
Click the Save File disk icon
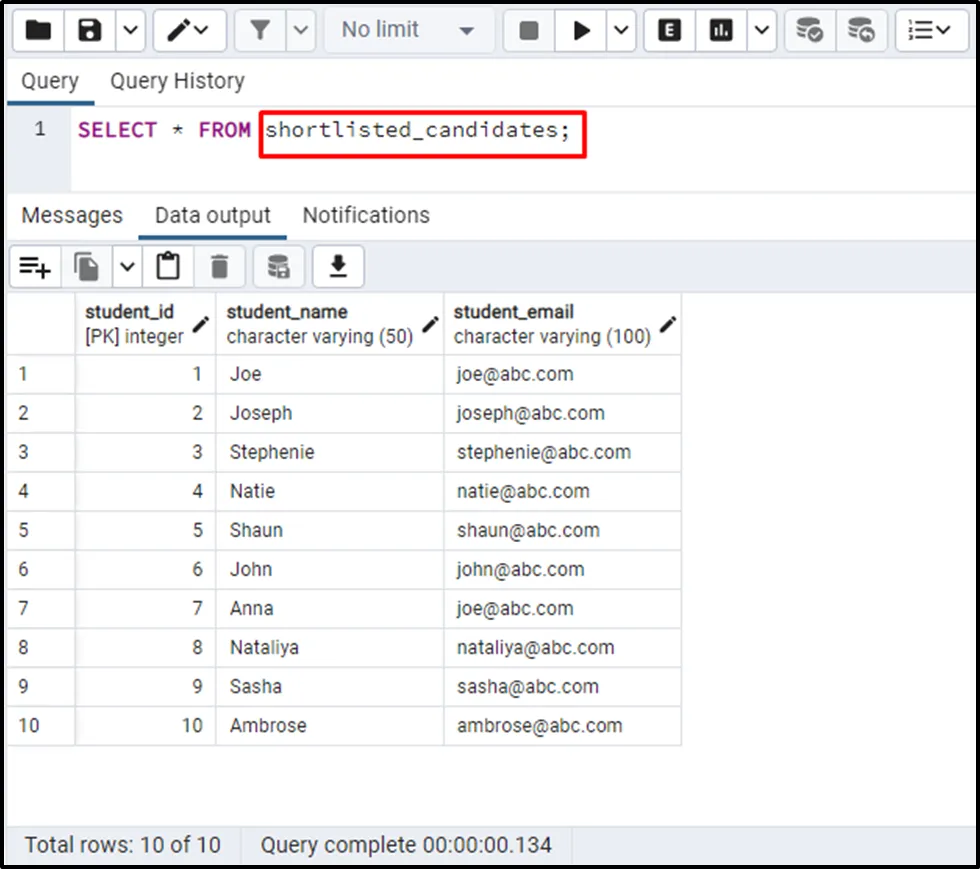(90, 31)
